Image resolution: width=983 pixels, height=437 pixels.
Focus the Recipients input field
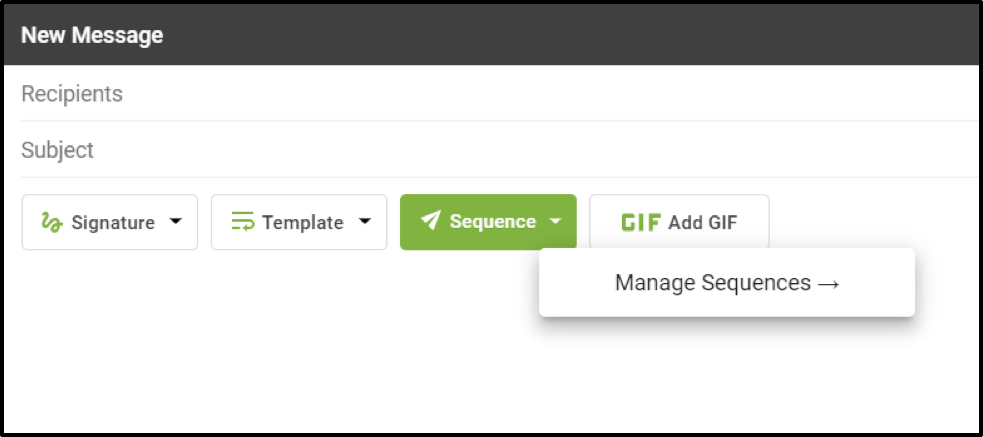500,94
